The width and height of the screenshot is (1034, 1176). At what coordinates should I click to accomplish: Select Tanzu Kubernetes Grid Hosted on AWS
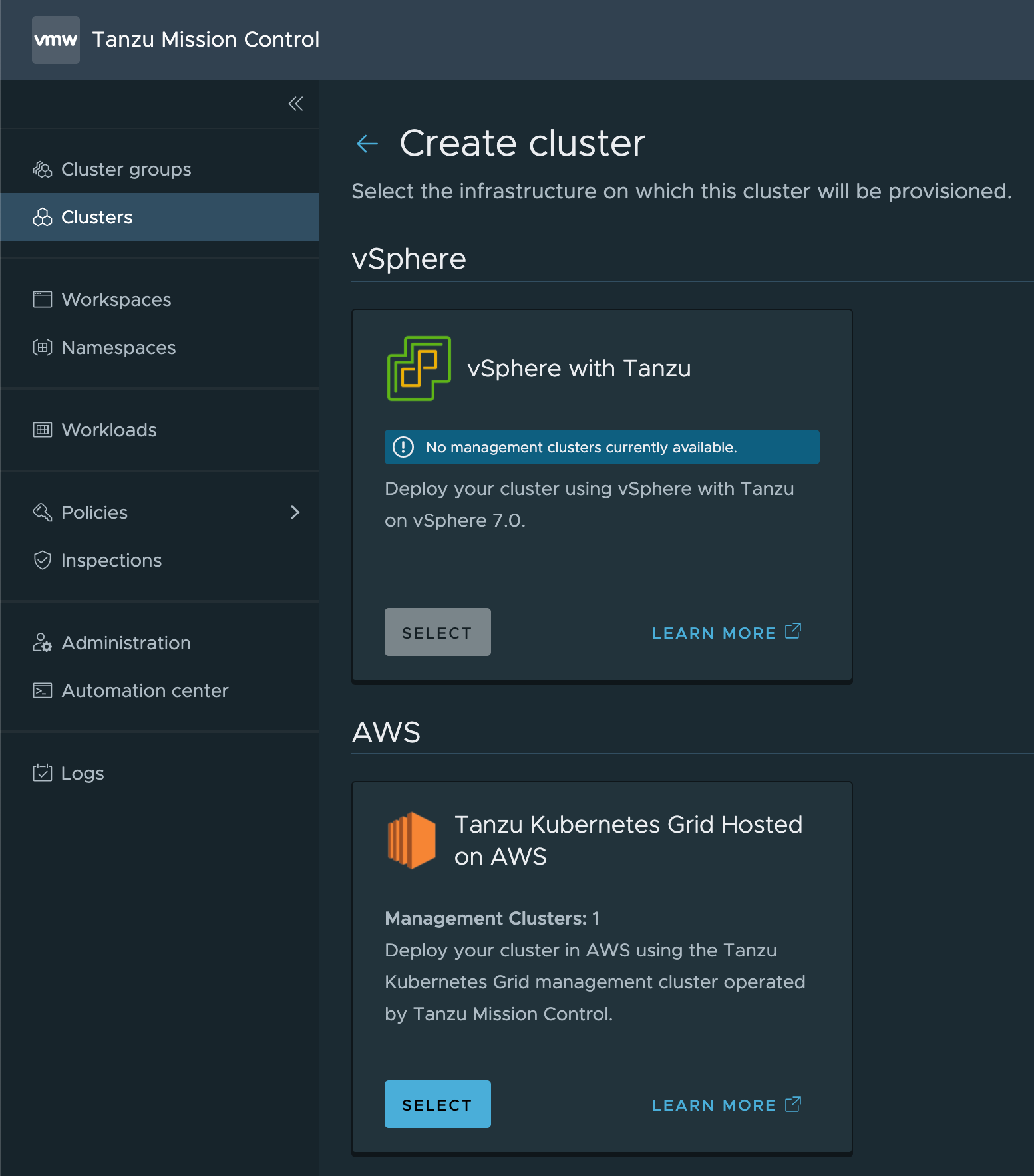pos(438,1104)
